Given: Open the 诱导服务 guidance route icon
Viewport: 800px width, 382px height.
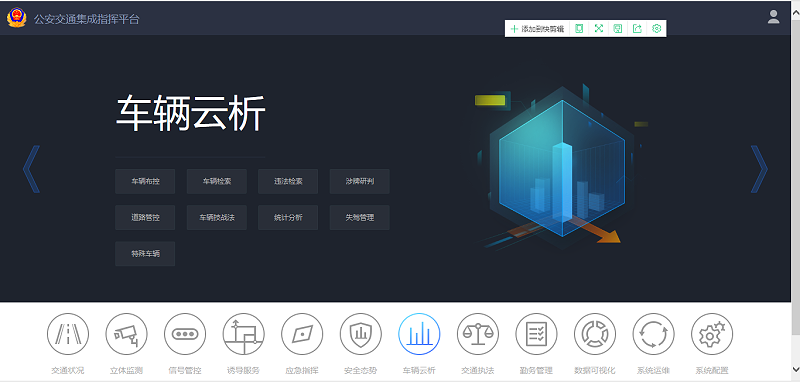Looking at the screenshot, I should (244, 334).
